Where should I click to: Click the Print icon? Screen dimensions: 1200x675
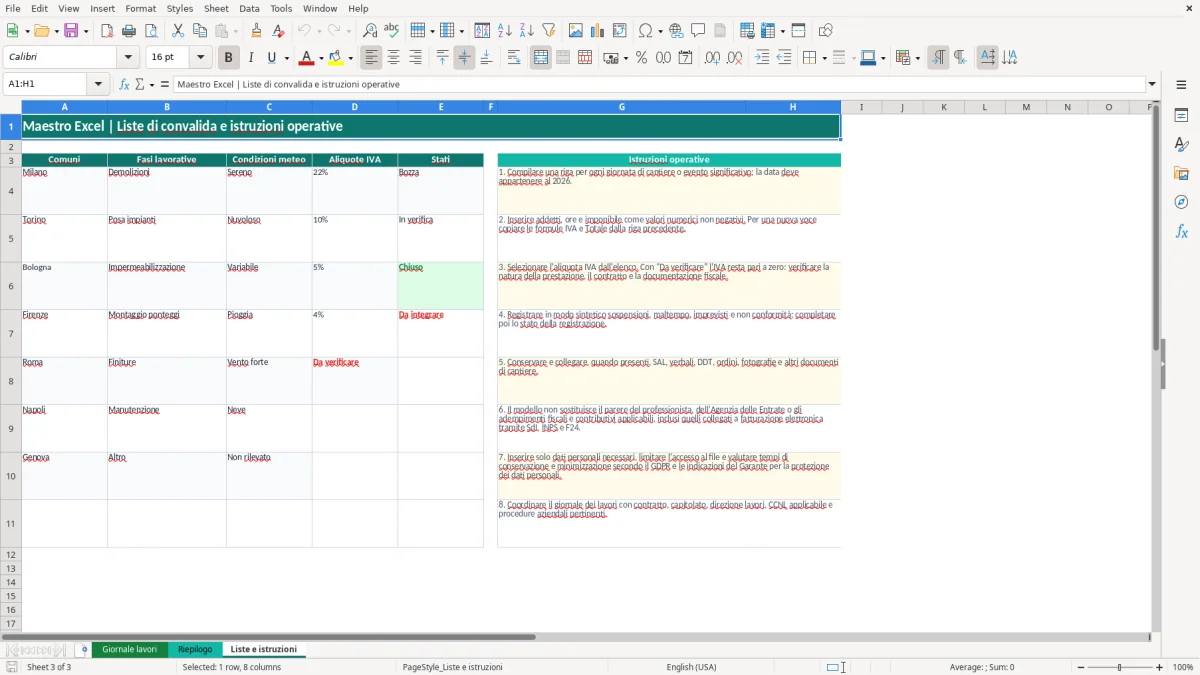[x=129, y=31]
